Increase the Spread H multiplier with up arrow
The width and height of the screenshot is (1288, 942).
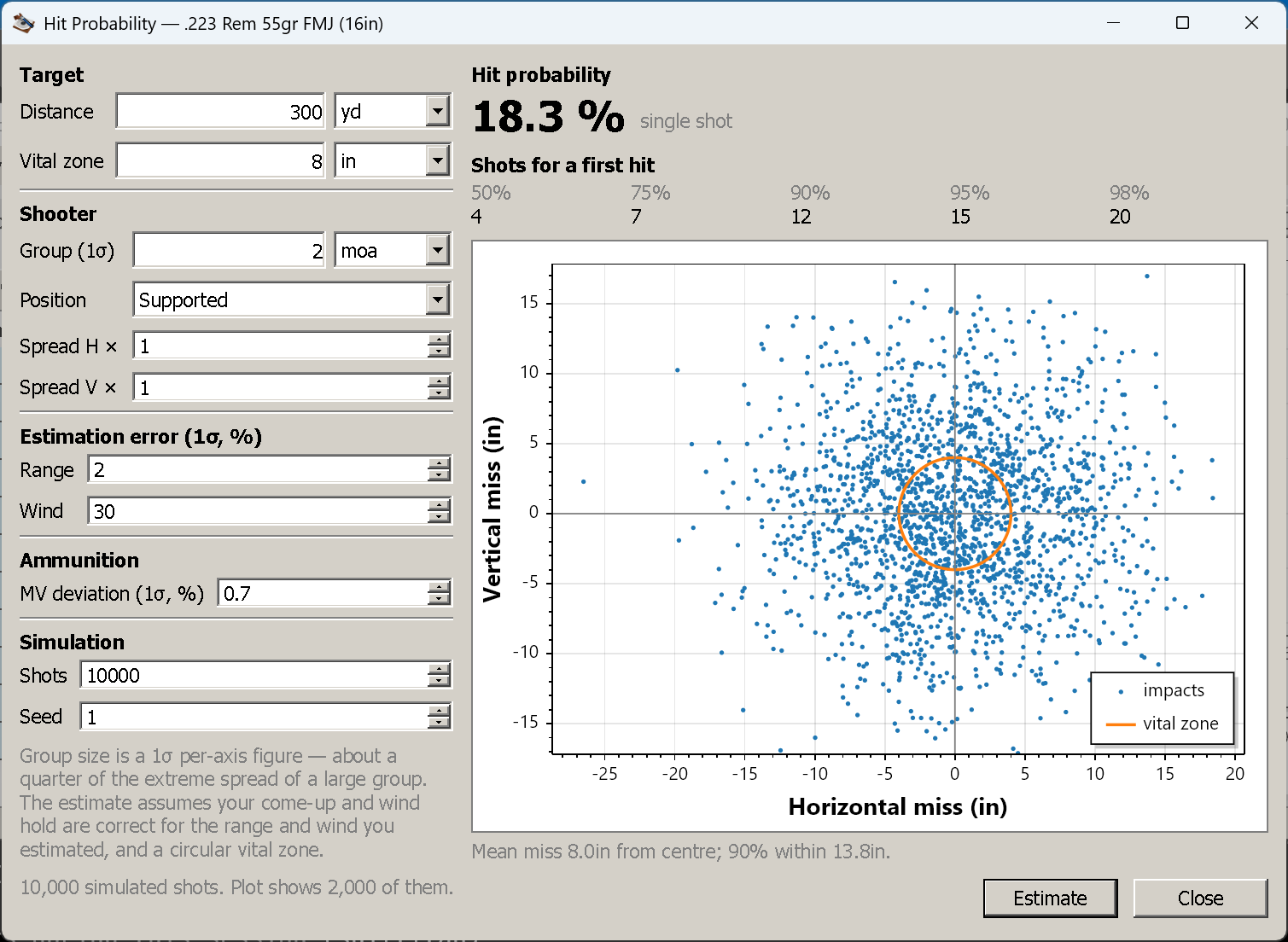tap(439, 340)
